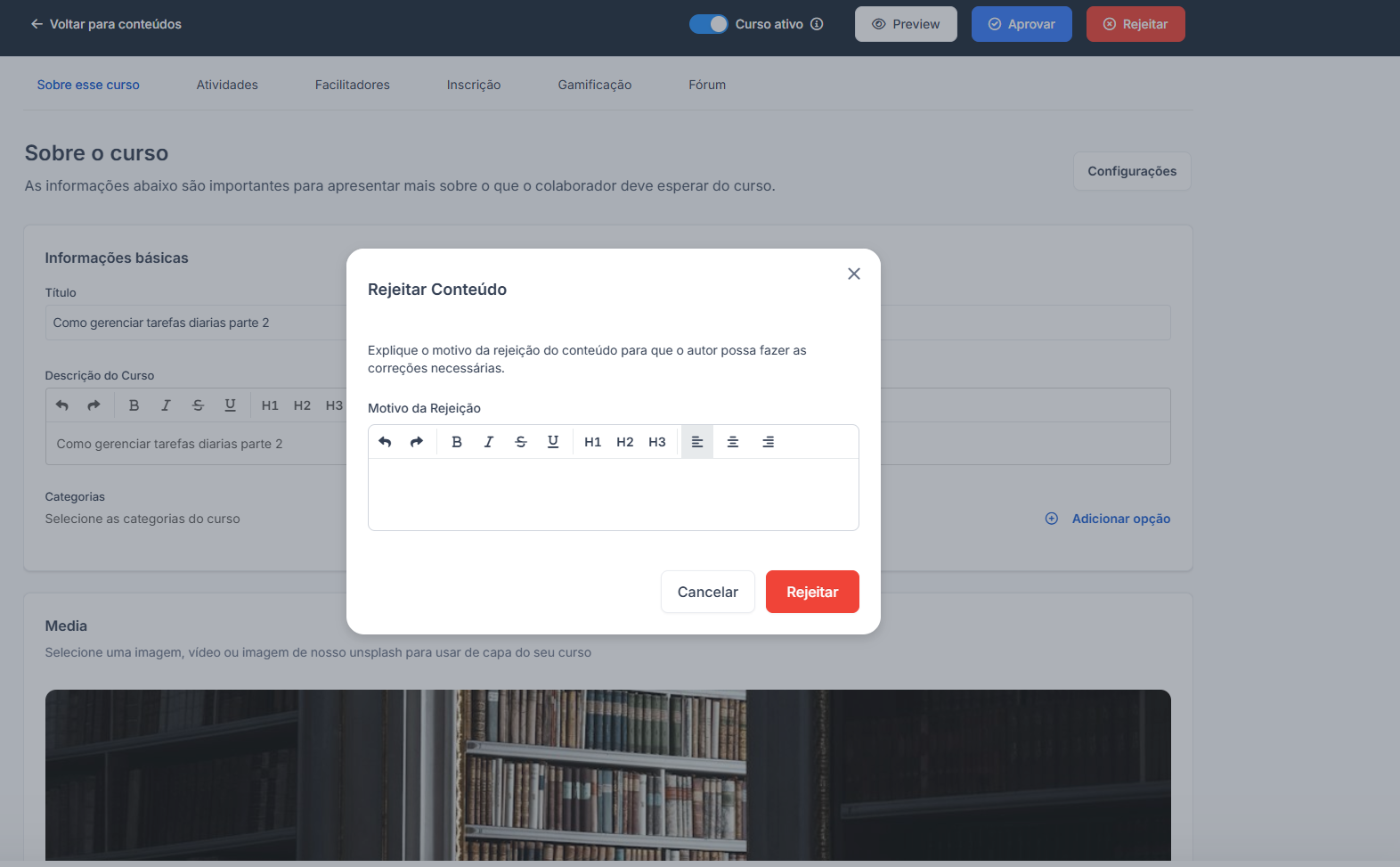1400x867 pixels.
Task: Toggle bold in rejection reason editor
Action: pos(457,442)
